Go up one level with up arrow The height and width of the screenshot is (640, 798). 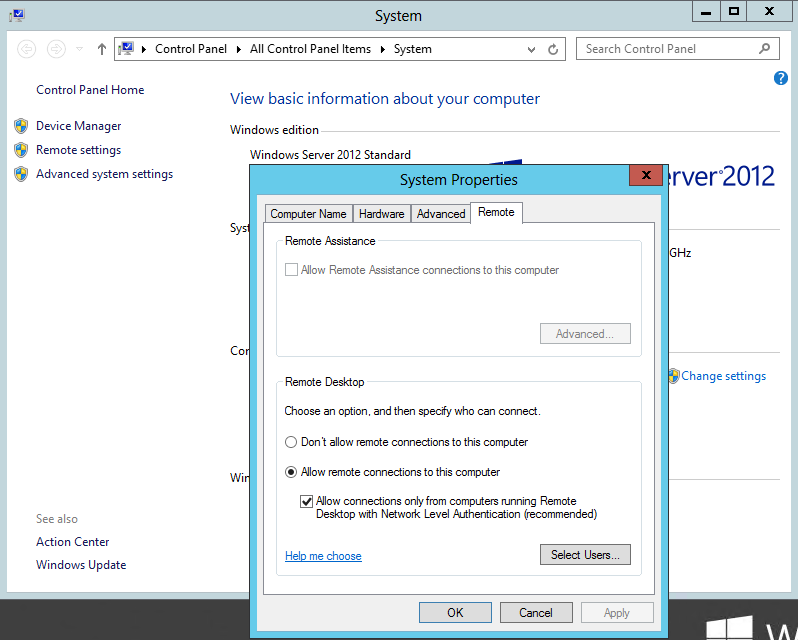pos(102,49)
